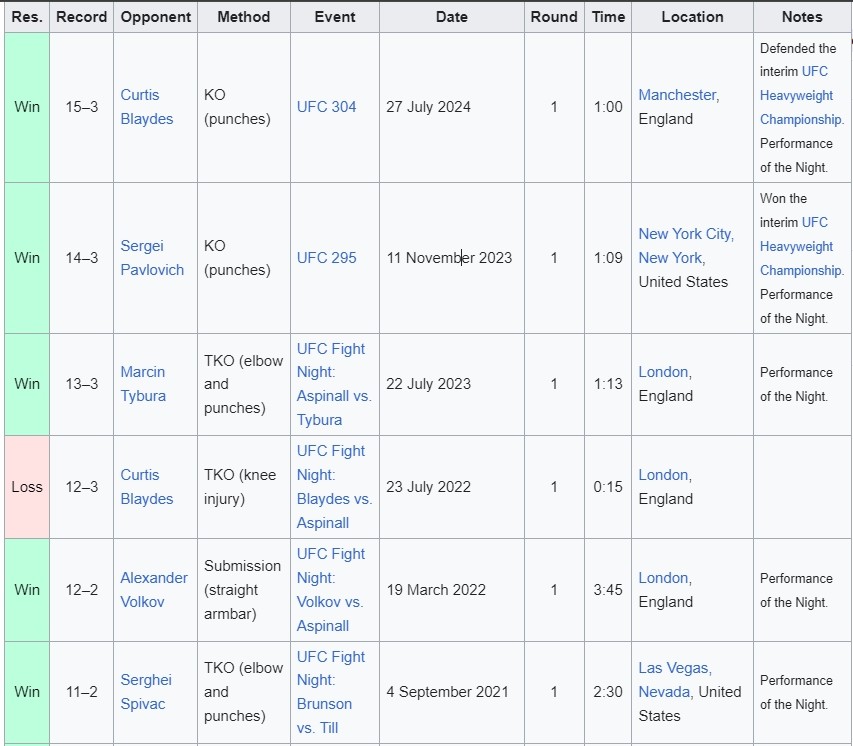Click the London link in the 23 July 2022 row
The image size is (853, 746).
(664, 475)
